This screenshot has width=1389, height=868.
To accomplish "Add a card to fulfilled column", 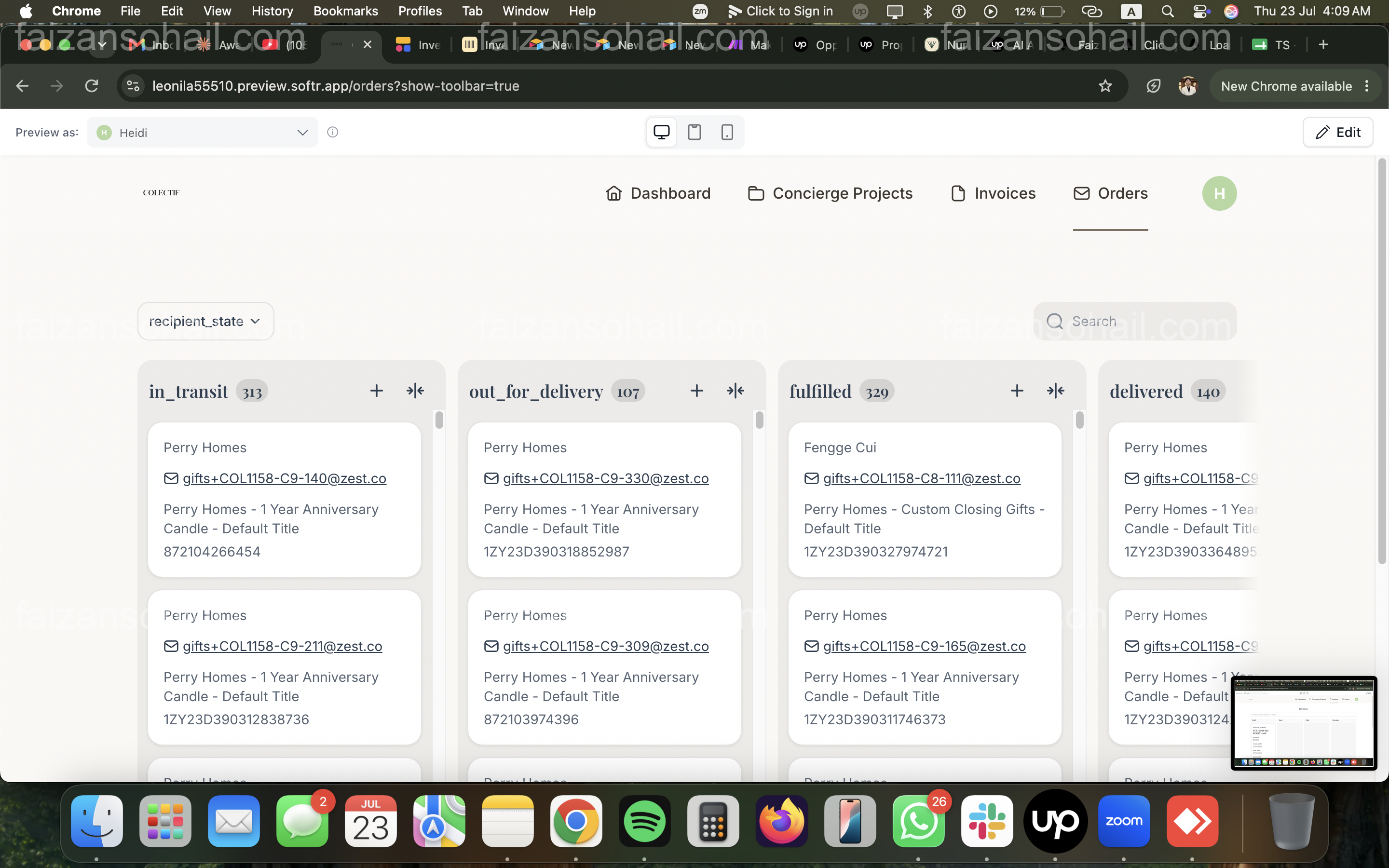I will (1017, 391).
